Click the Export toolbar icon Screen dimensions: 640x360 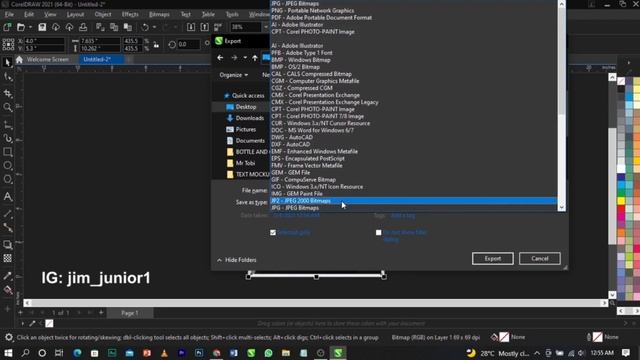[204, 27]
